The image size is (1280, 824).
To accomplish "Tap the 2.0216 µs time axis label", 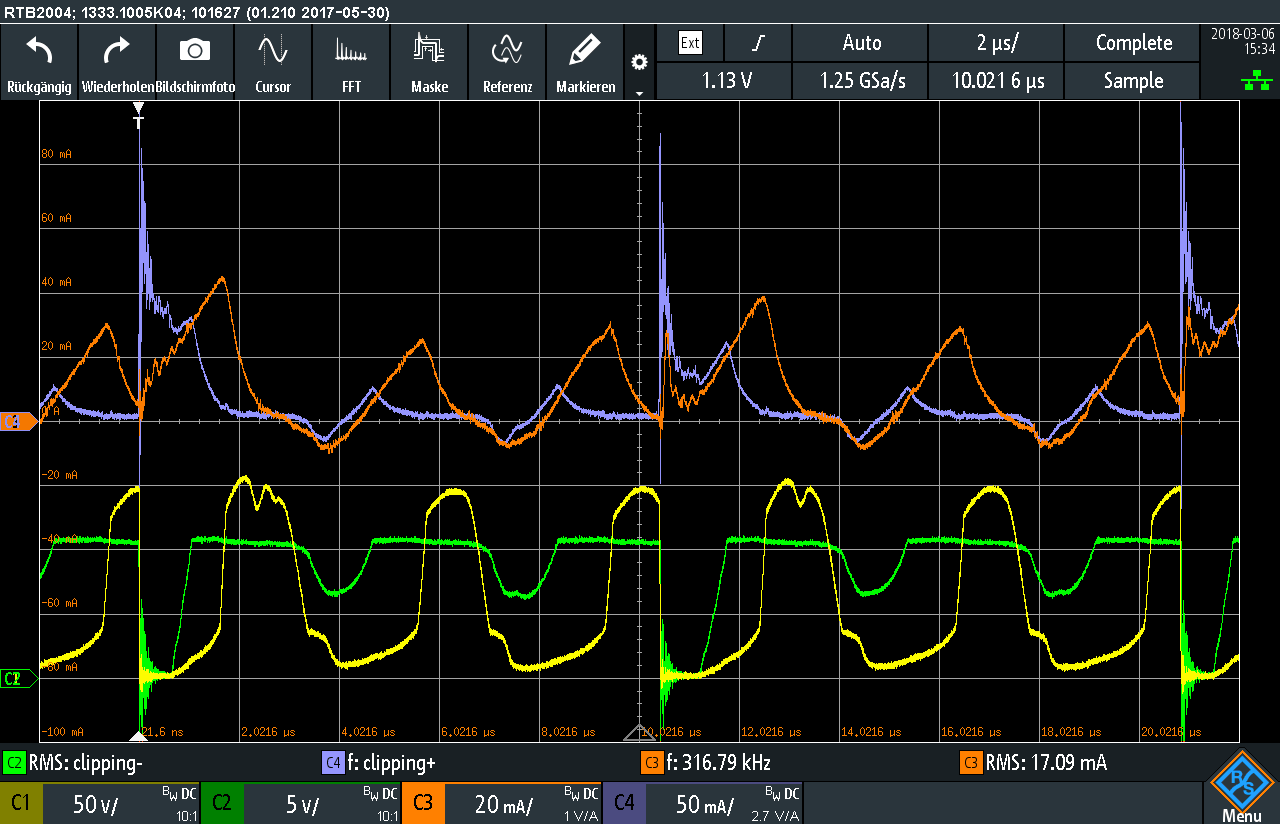I will (267, 732).
